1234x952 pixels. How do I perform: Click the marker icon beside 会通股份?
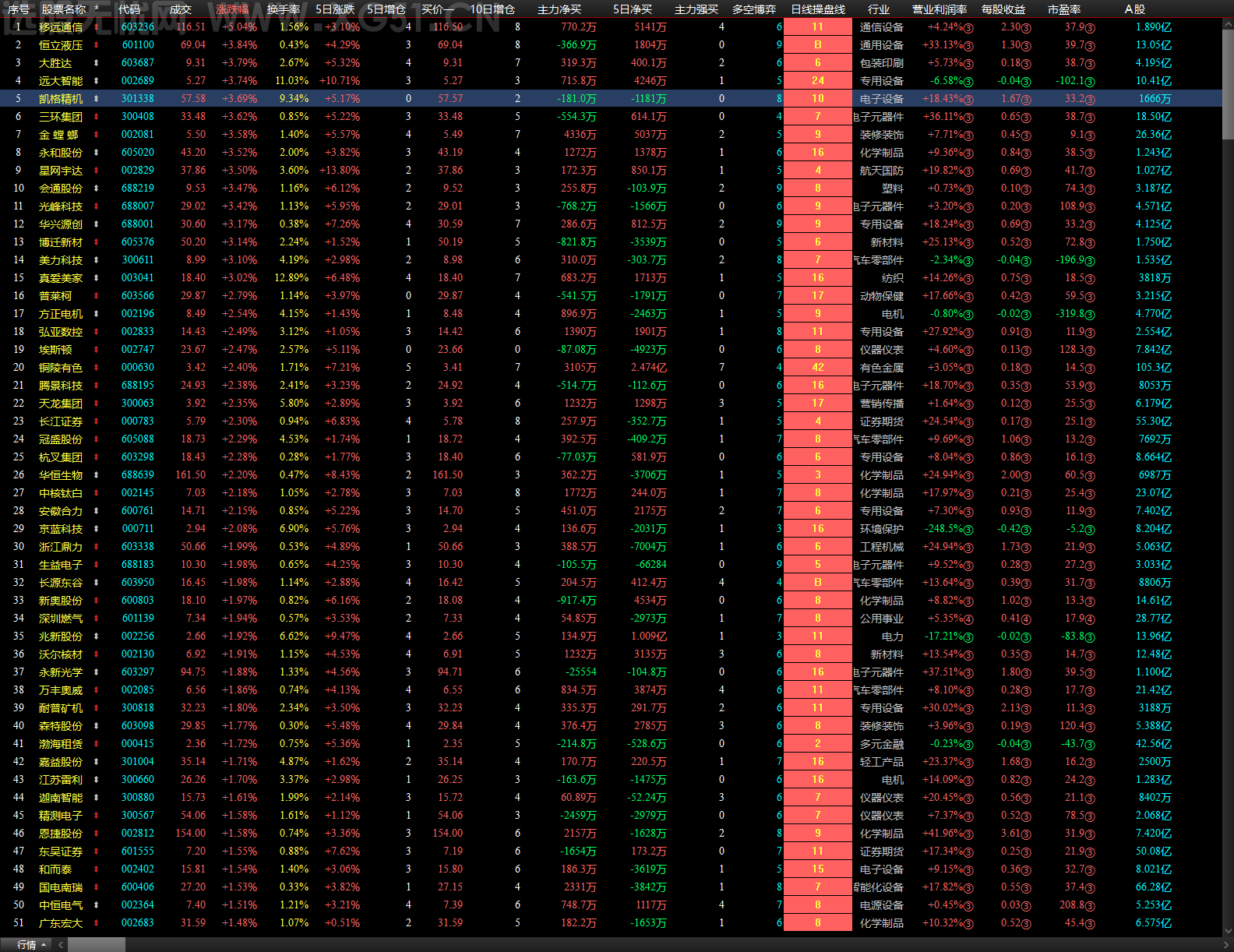click(x=97, y=189)
